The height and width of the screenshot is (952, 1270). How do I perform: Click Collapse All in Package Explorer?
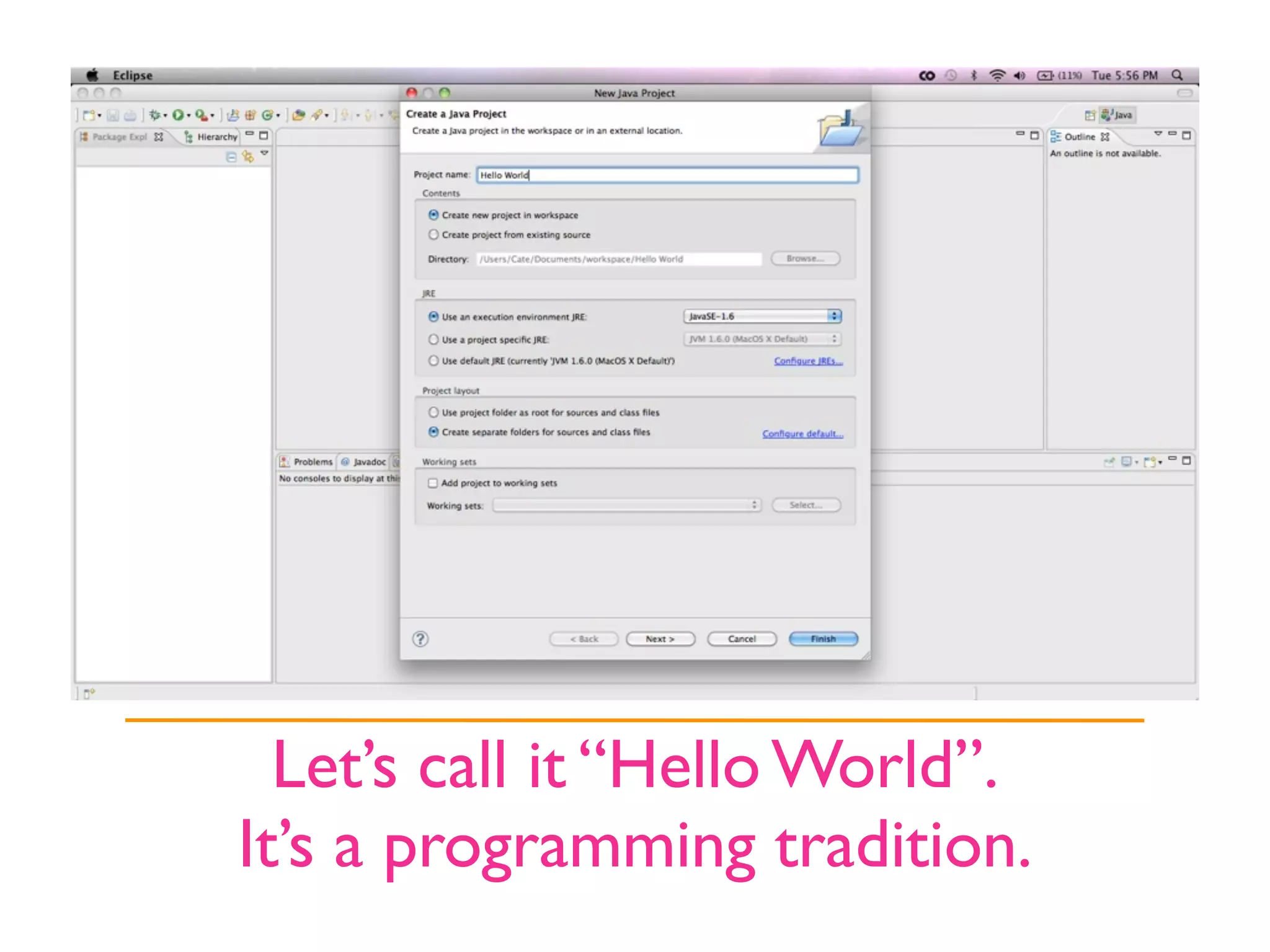231,157
